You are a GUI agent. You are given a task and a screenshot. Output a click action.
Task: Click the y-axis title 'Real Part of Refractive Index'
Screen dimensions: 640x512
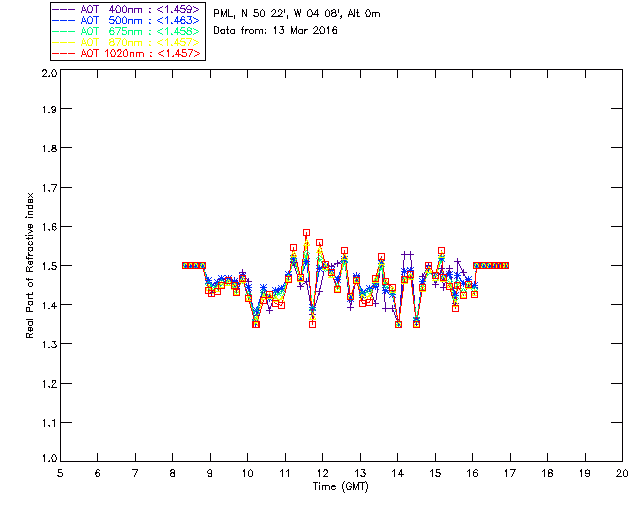pos(29,265)
